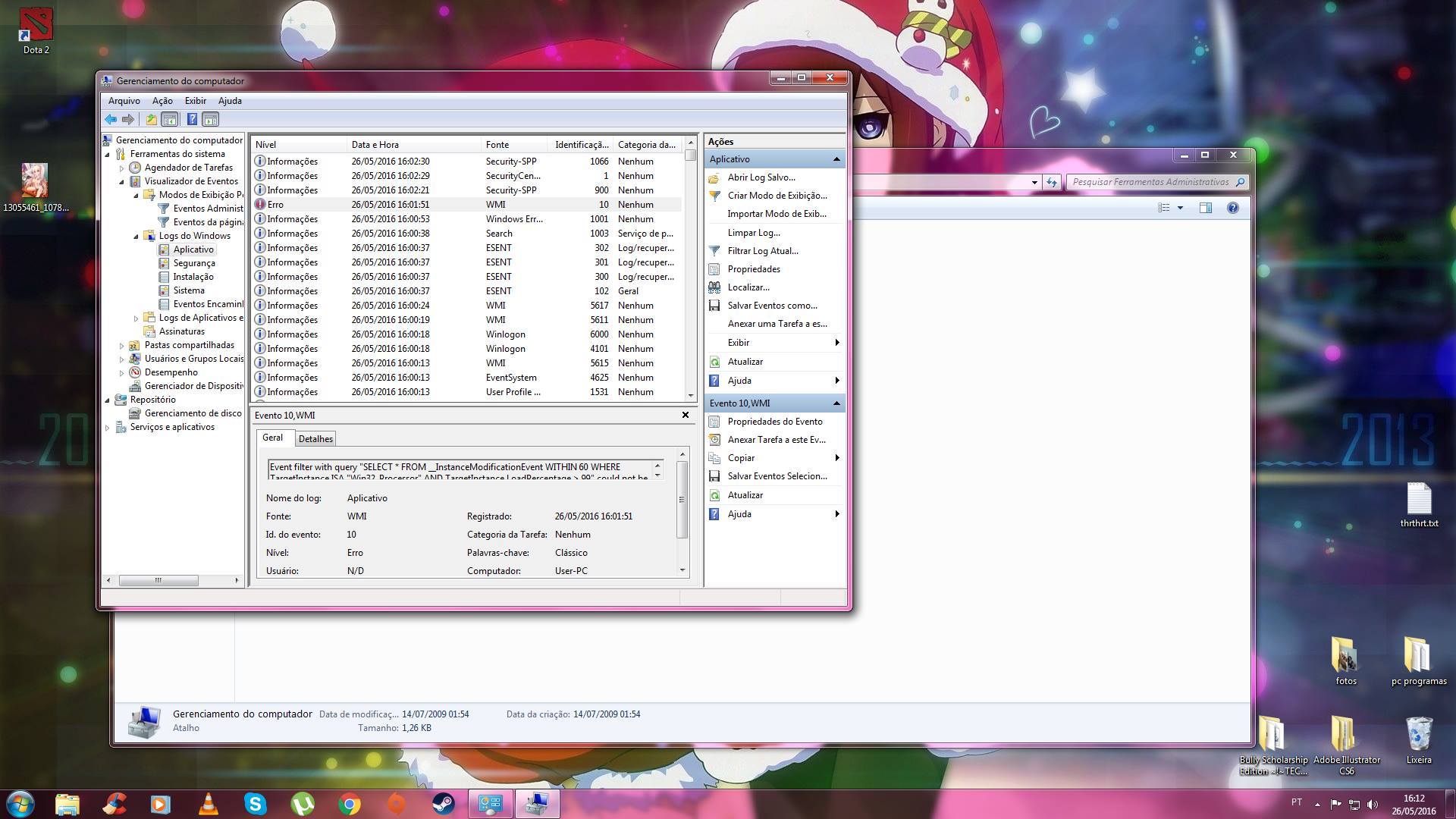Open help with the blue question mark toolbar icon
The height and width of the screenshot is (819, 1456).
pos(192,119)
